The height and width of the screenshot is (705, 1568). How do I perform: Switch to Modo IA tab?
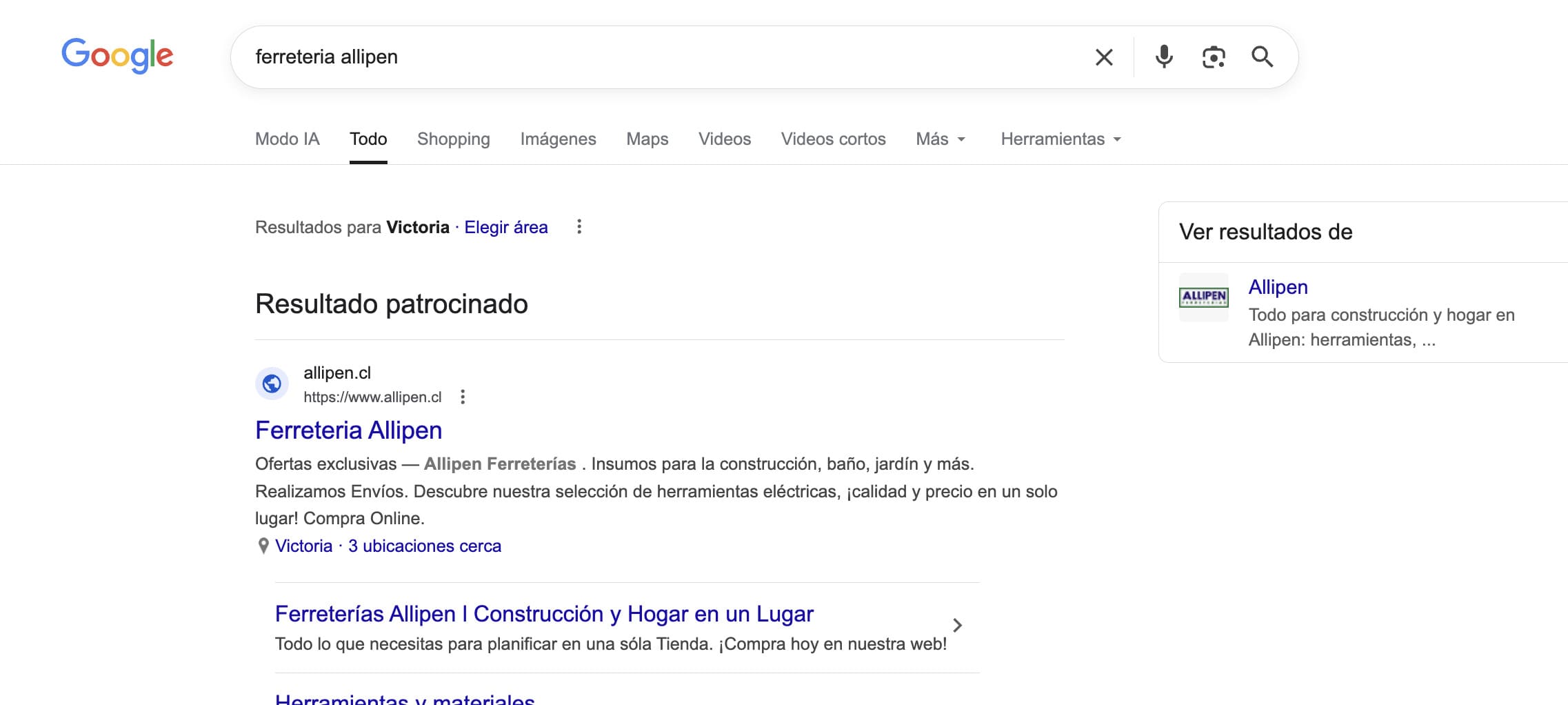click(288, 139)
